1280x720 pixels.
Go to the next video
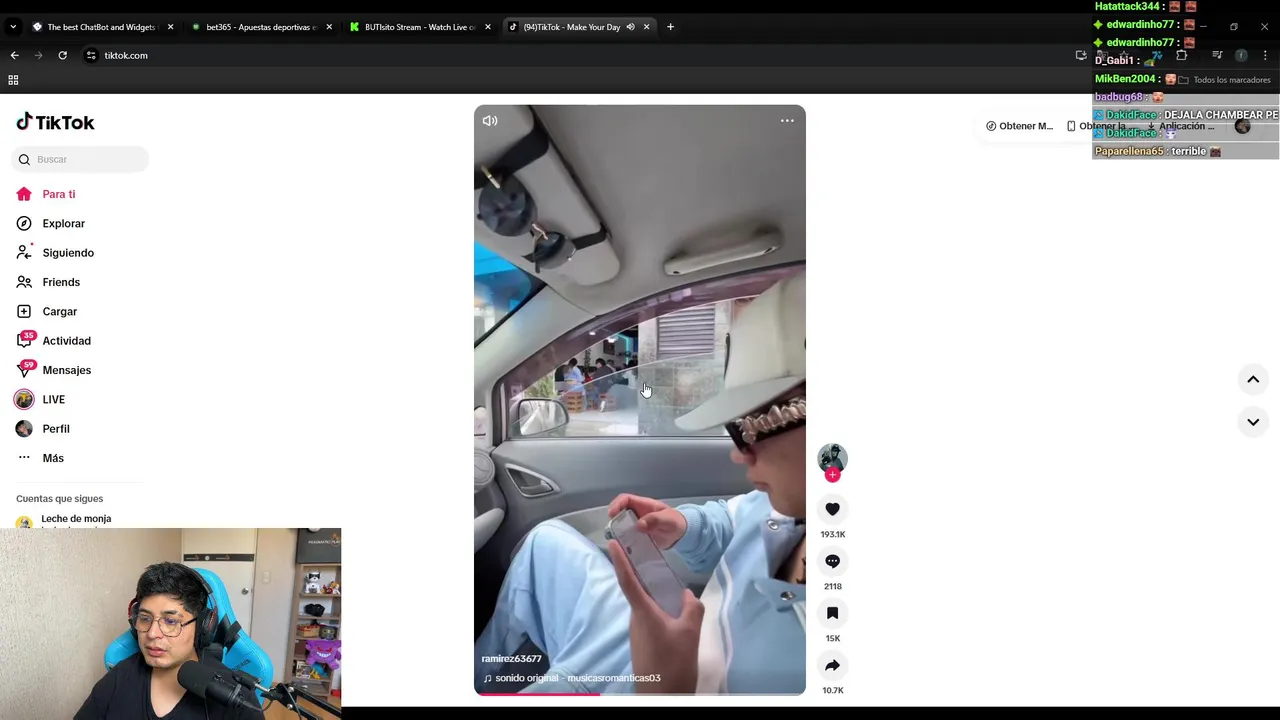pyautogui.click(x=1253, y=422)
